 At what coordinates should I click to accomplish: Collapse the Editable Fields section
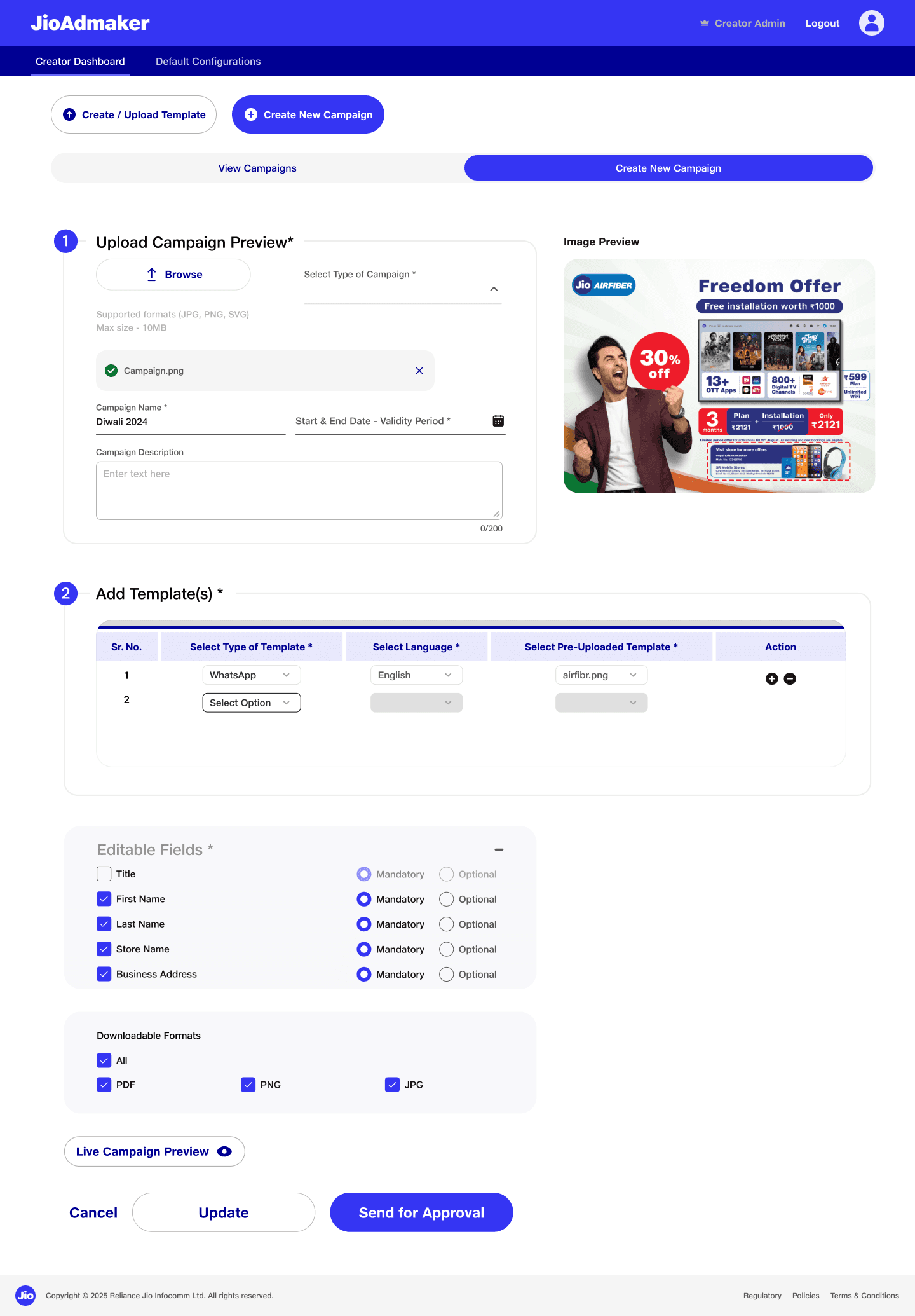[x=499, y=849]
